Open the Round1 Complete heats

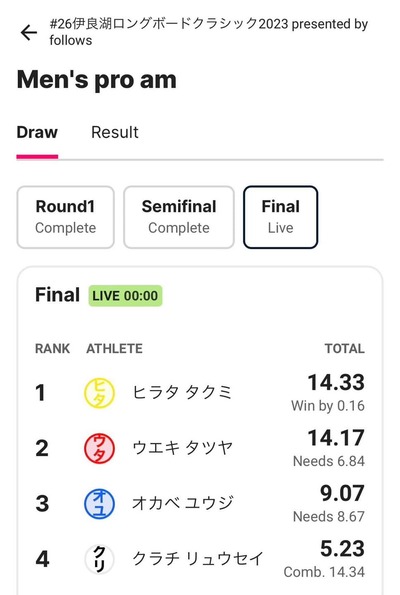(65, 217)
